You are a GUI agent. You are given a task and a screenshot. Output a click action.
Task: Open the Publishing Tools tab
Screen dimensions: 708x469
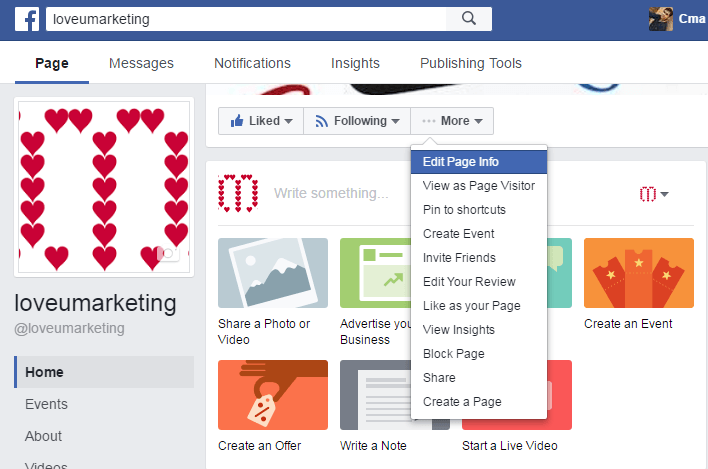tap(471, 63)
